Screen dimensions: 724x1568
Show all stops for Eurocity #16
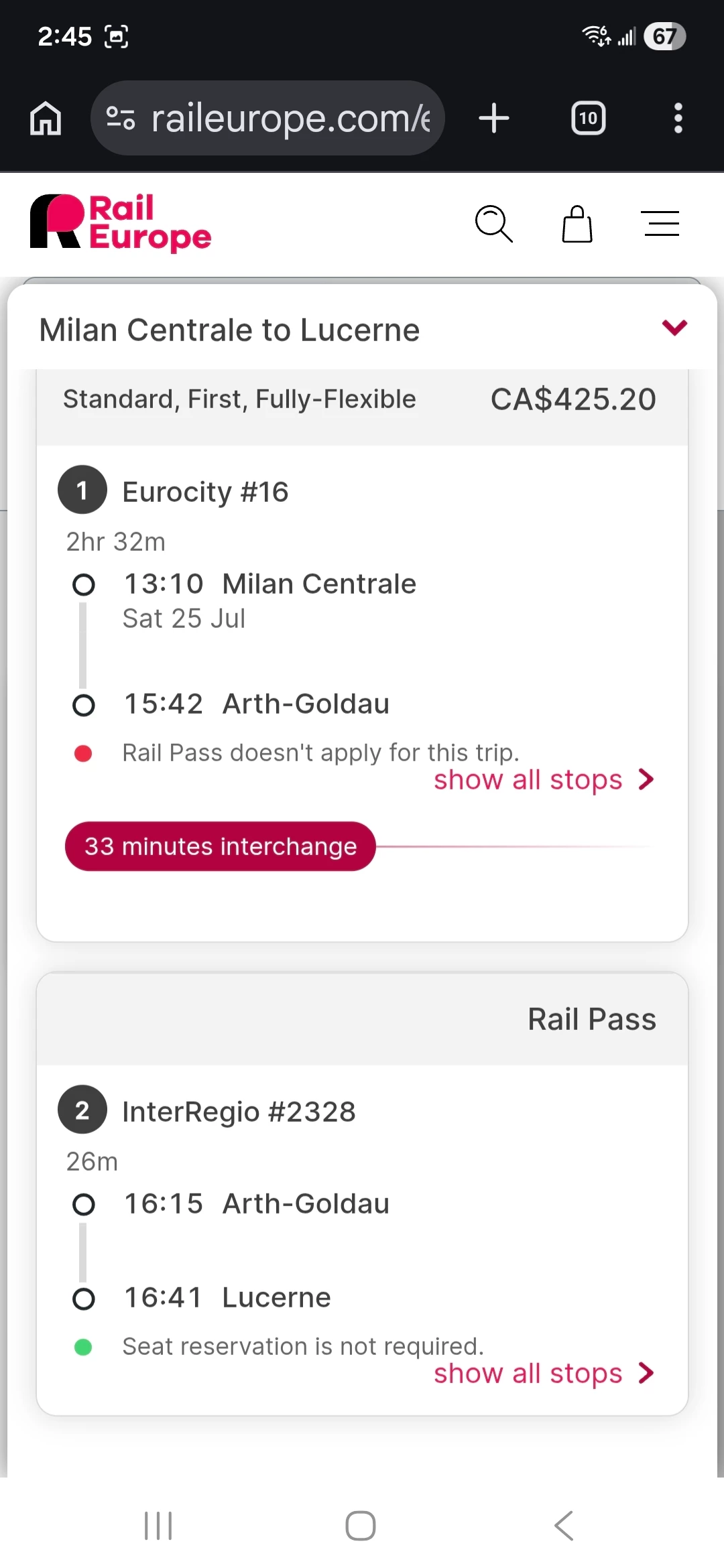pyautogui.click(x=543, y=780)
